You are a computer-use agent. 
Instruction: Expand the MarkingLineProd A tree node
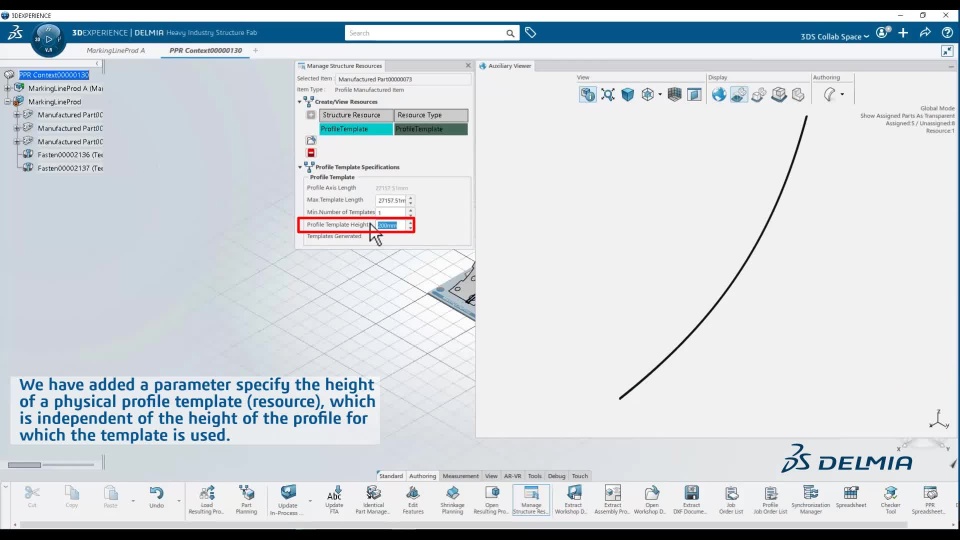(x=8, y=88)
